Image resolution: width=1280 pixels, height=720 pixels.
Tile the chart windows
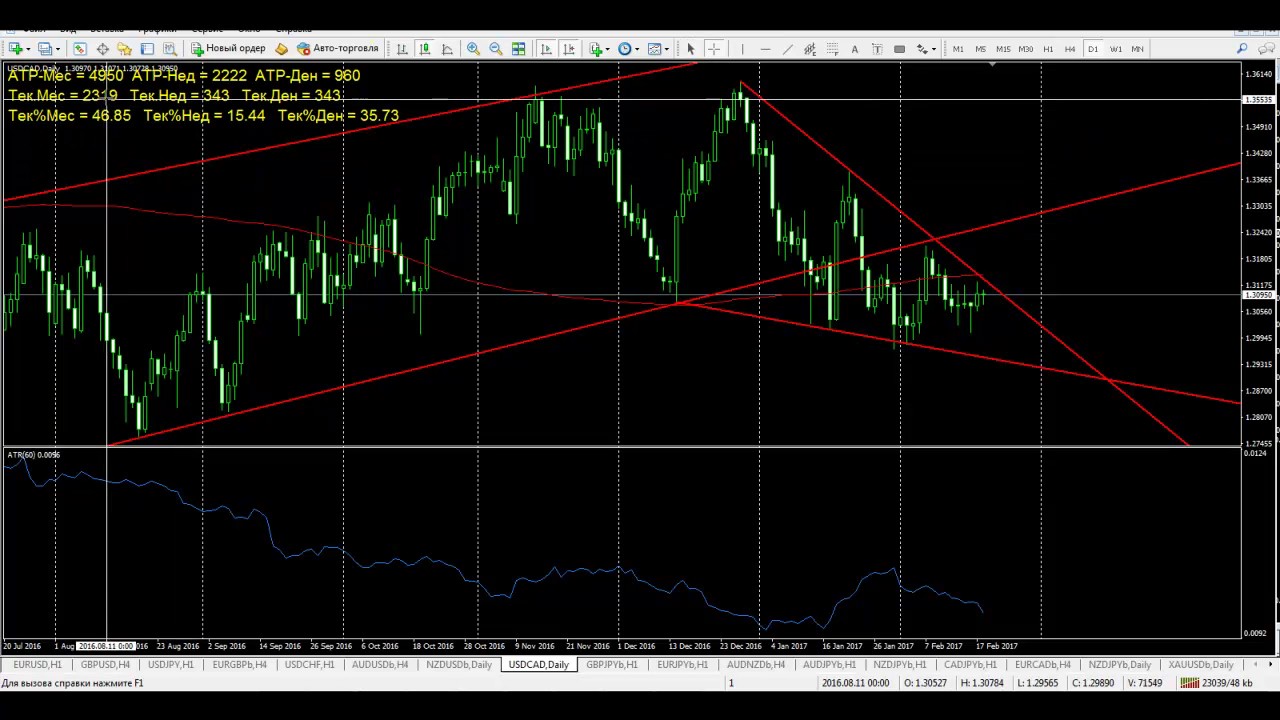coord(518,48)
